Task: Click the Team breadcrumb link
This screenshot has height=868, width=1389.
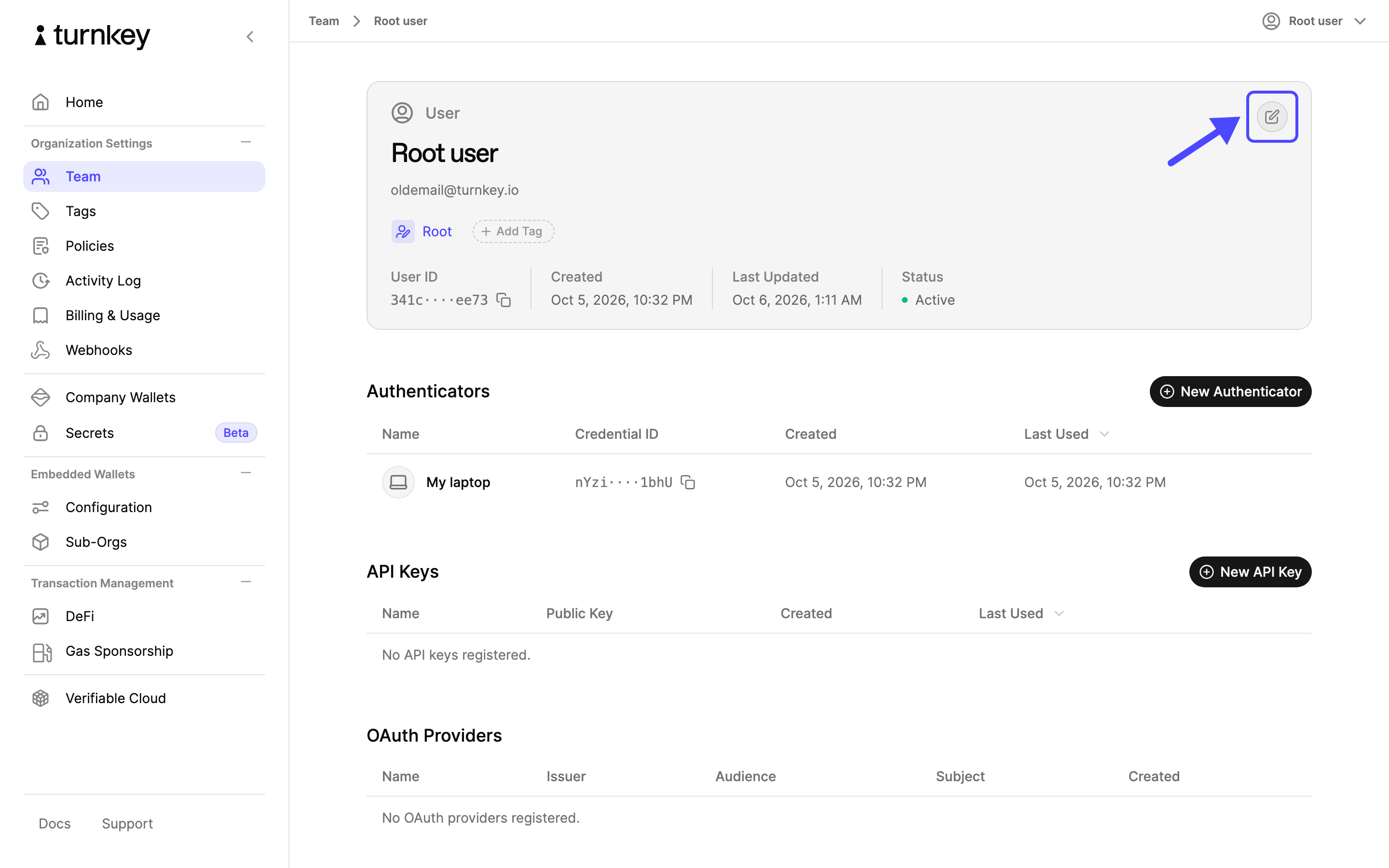Action: coord(324,21)
